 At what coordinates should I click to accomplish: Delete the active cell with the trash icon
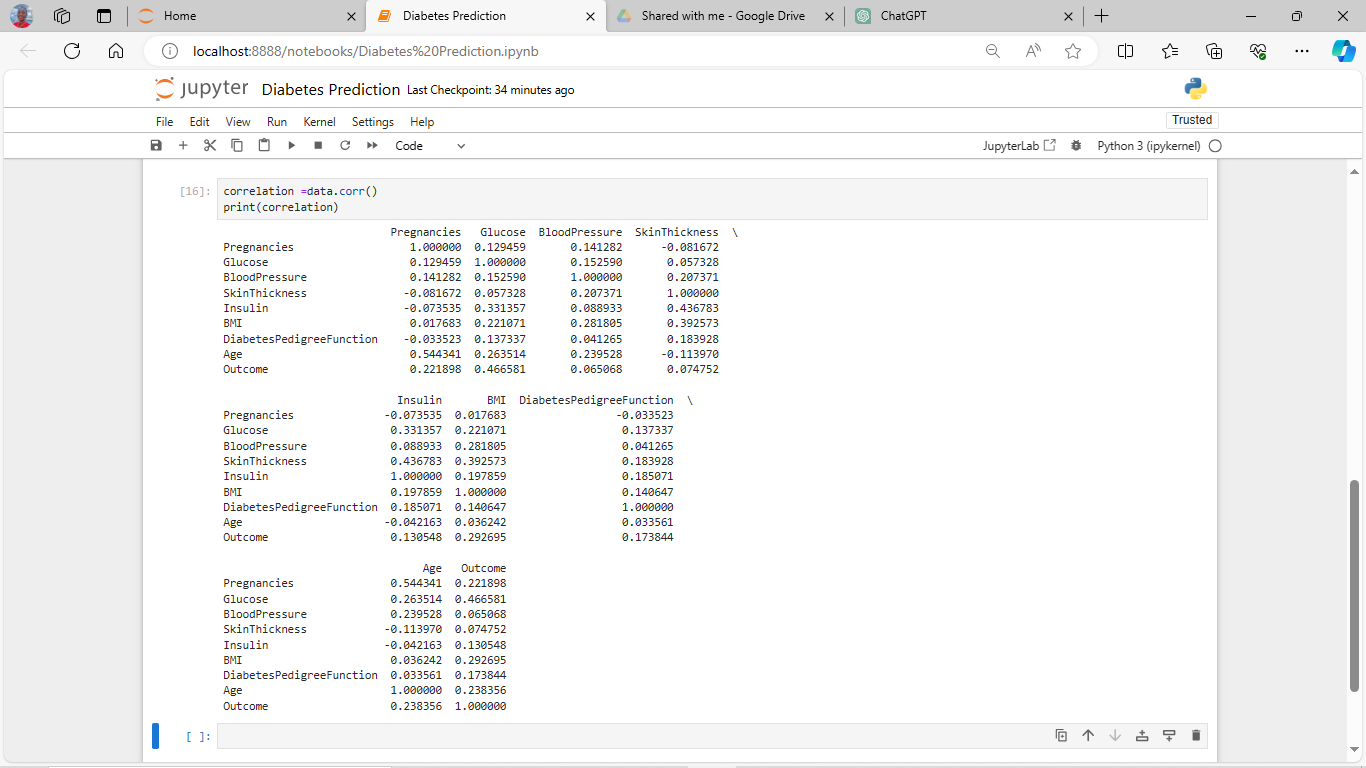[1196, 736]
